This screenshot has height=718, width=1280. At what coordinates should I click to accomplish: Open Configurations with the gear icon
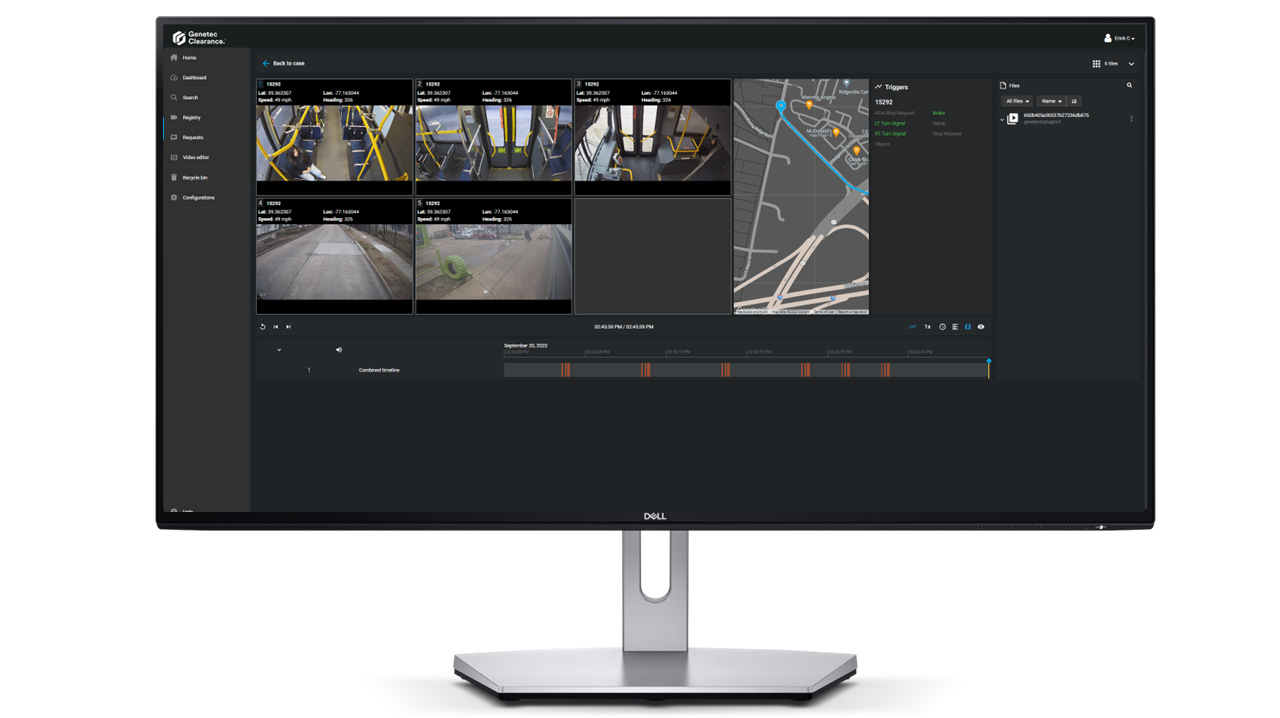tap(200, 197)
